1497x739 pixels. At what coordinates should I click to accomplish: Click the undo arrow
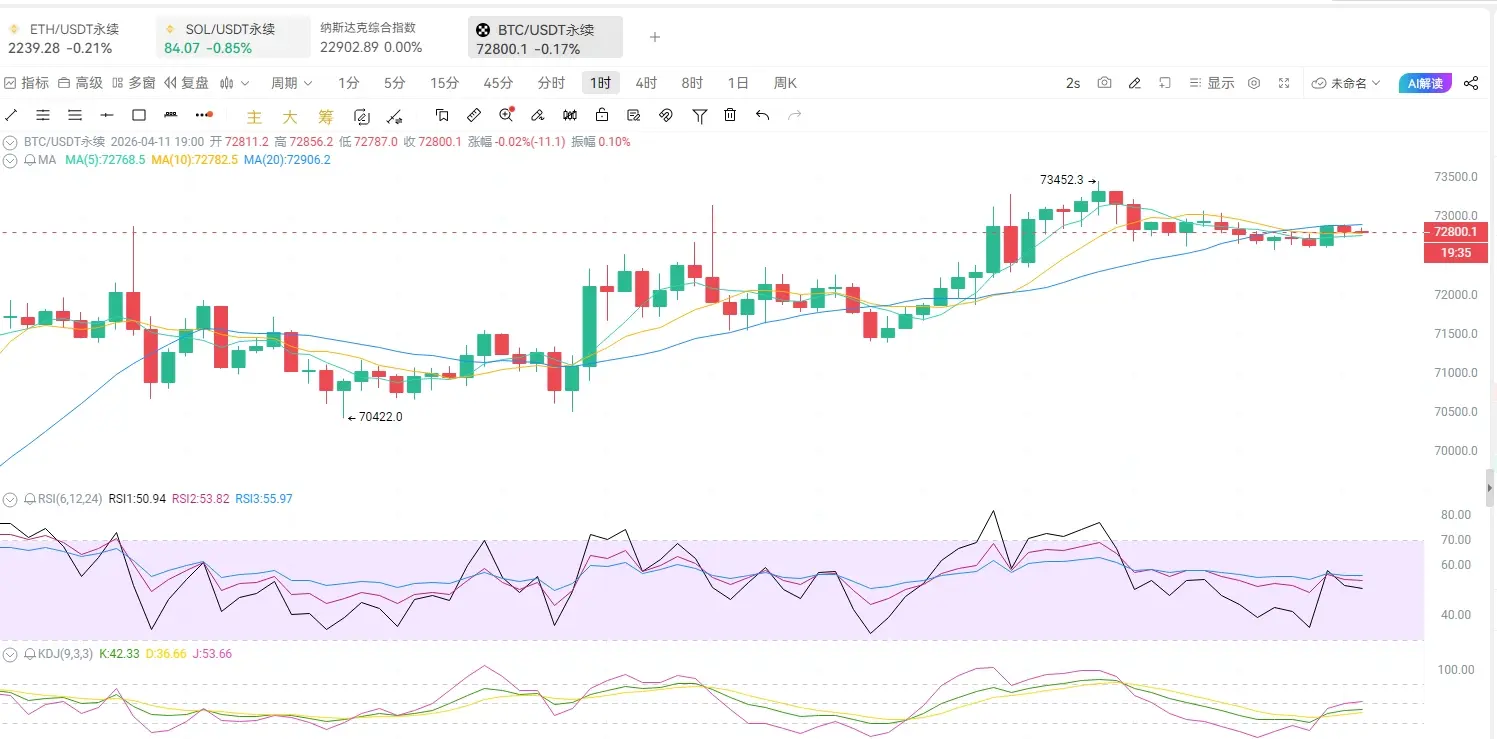(763, 115)
